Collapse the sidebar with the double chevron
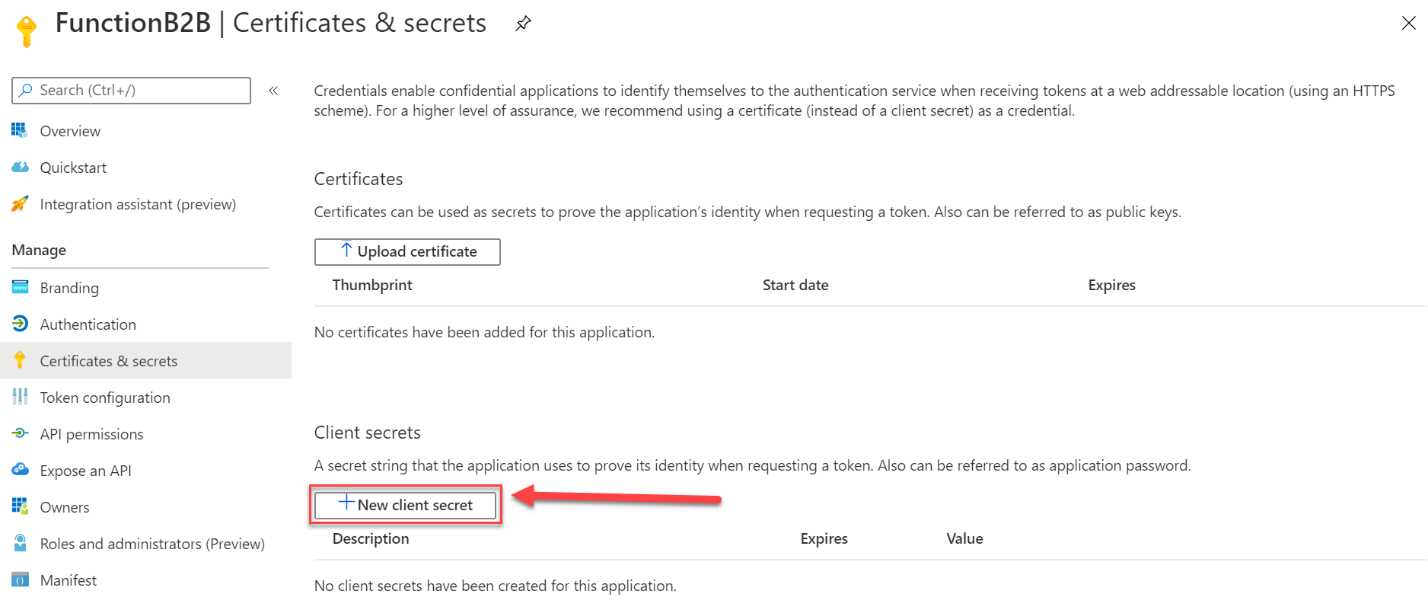Screen dimensions: 1428x610 point(272,90)
